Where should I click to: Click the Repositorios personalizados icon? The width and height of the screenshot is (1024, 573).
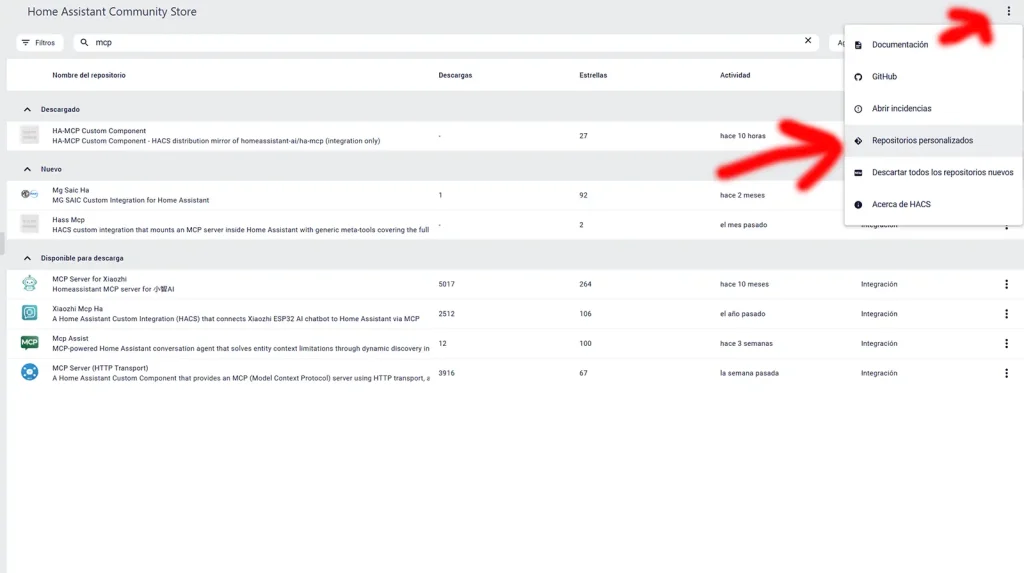point(858,141)
